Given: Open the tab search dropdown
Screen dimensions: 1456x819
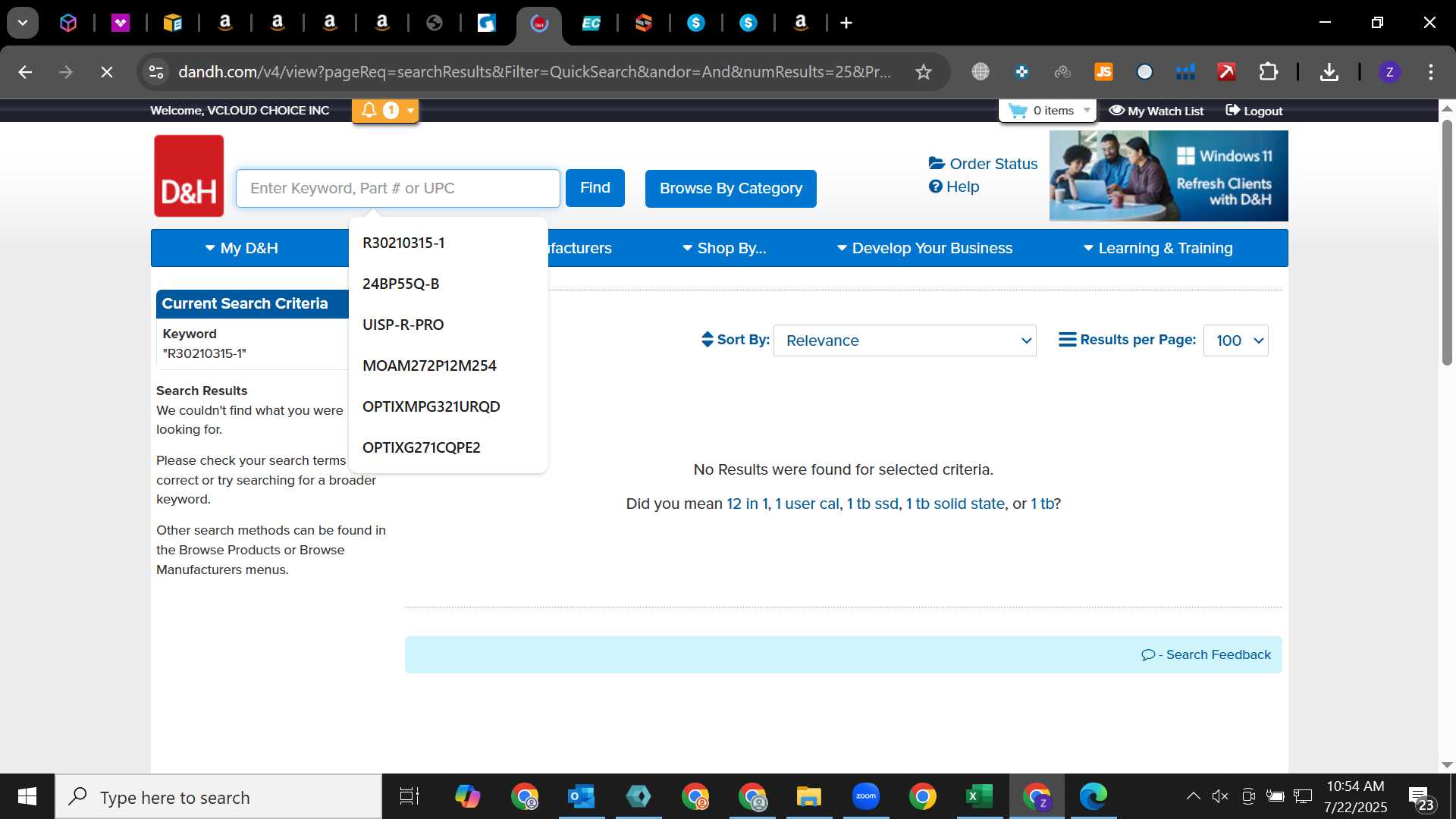Looking at the screenshot, I should [x=23, y=23].
